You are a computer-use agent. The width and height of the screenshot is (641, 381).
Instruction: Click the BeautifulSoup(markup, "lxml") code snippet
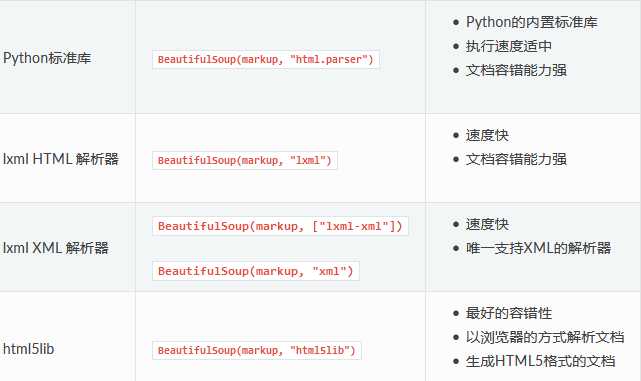pos(245,160)
